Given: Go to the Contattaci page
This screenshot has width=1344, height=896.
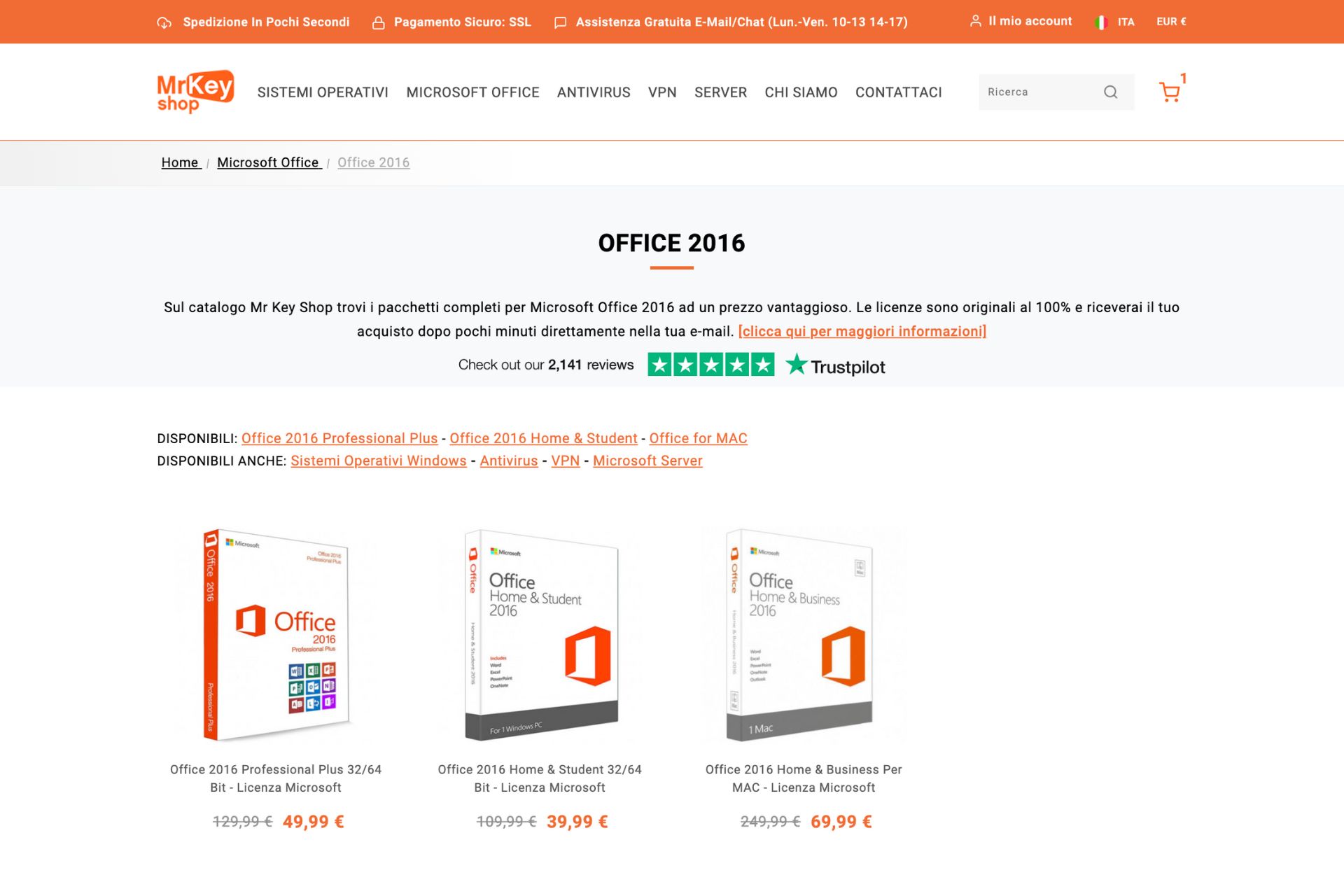Looking at the screenshot, I should pos(898,92).
